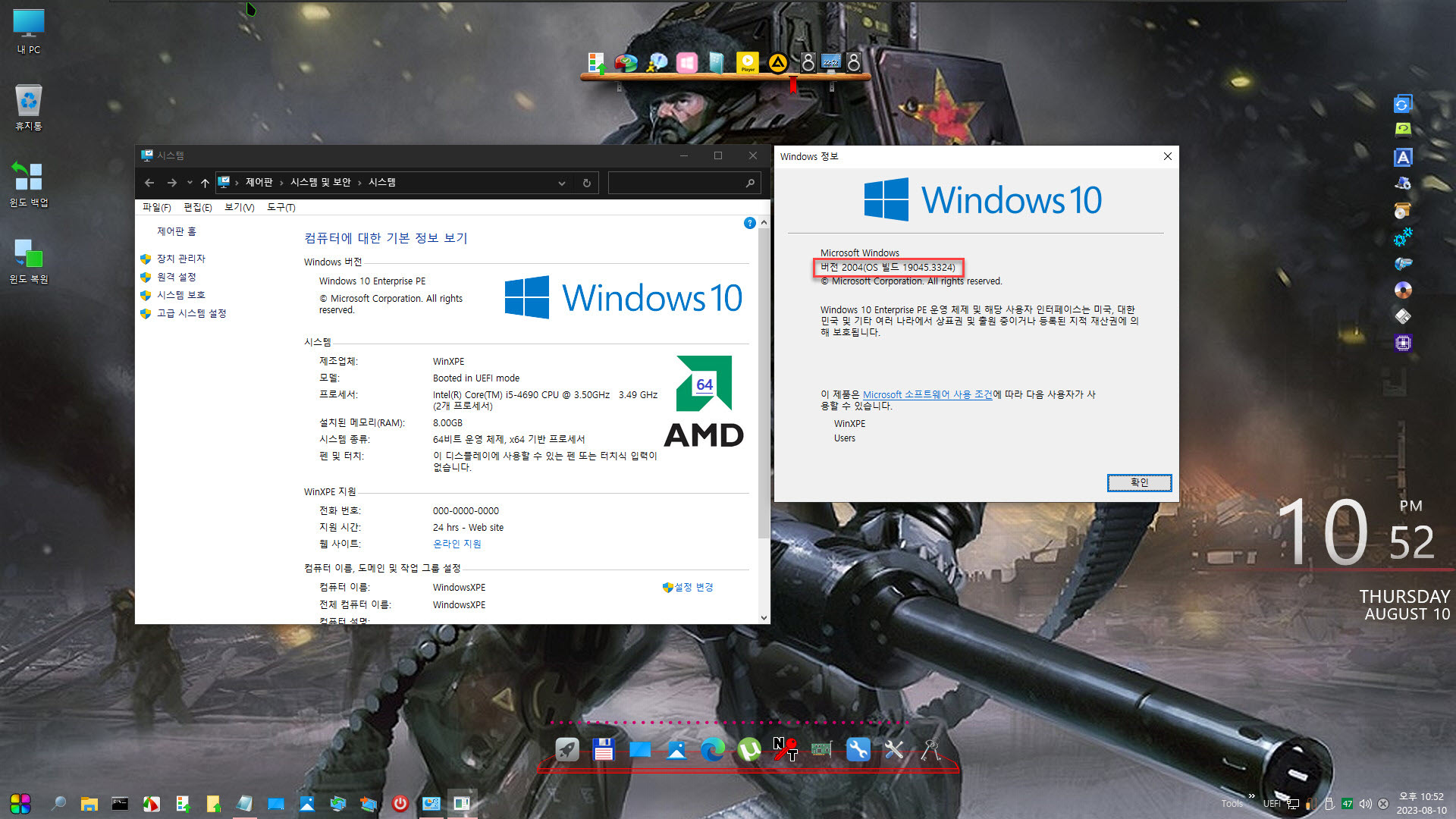Viewport: 1456px width, 819px height.
Task: Open the 휴지통 recycle bin icon
Action: tap(29, 108)
